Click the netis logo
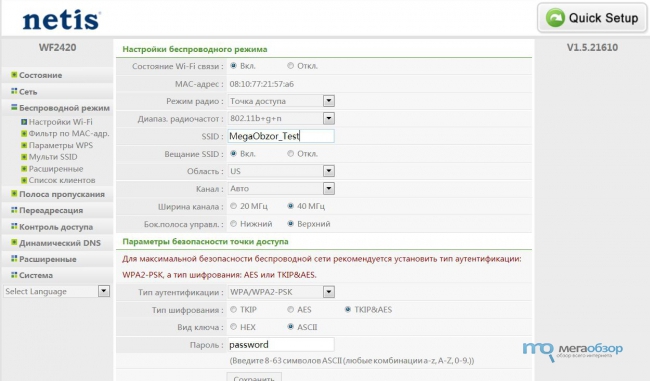This screenshot has width=650, height=381. coord(61,19)
